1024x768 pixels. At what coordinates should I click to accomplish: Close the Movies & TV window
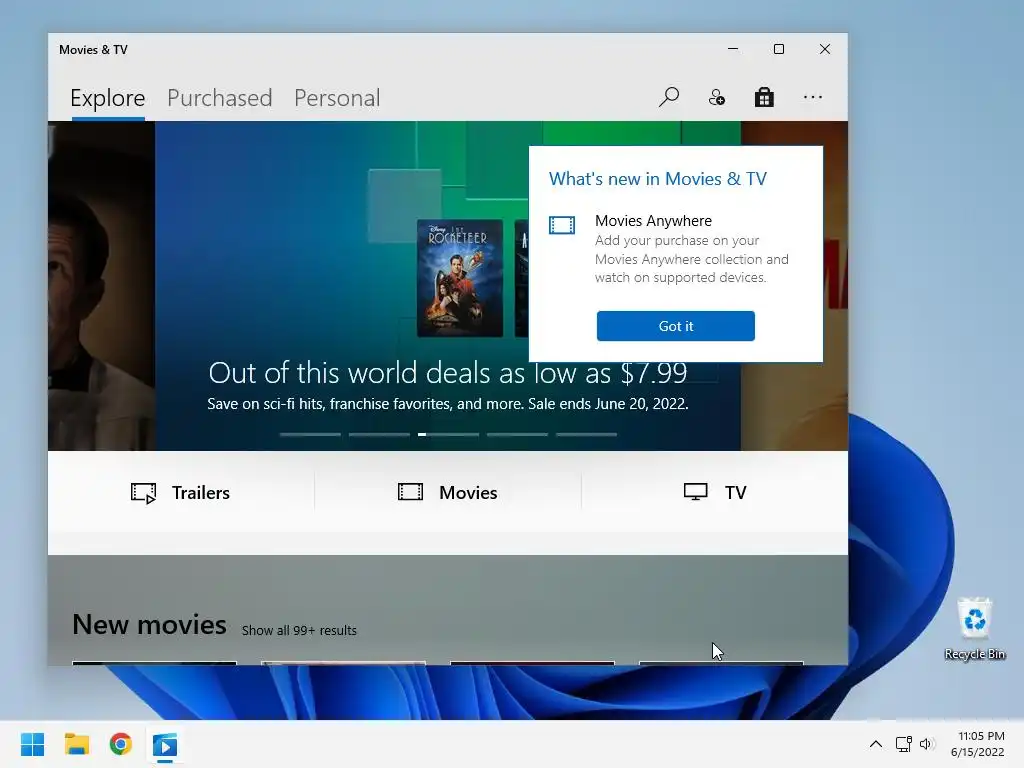(825, 49)
